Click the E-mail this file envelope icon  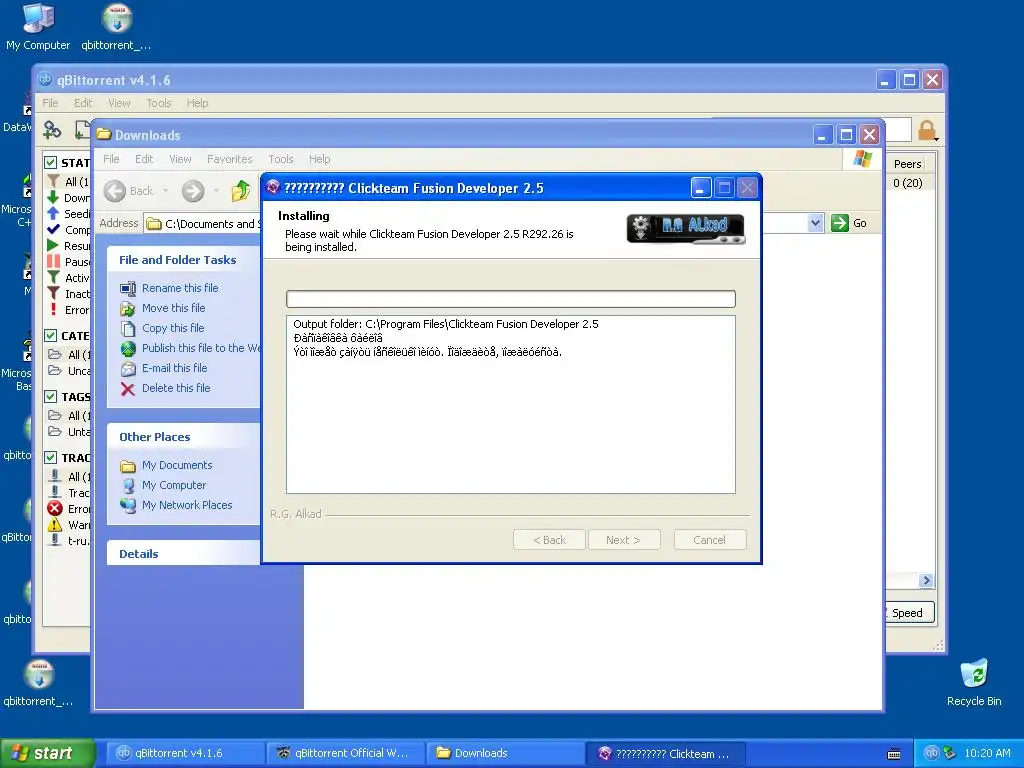click(128, 368)
